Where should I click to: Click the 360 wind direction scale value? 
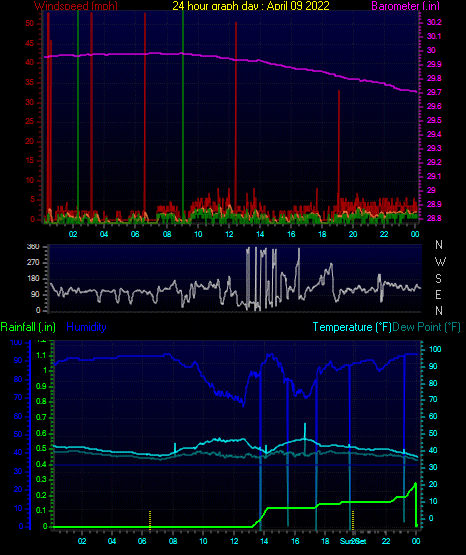click(x=33, y=247)
